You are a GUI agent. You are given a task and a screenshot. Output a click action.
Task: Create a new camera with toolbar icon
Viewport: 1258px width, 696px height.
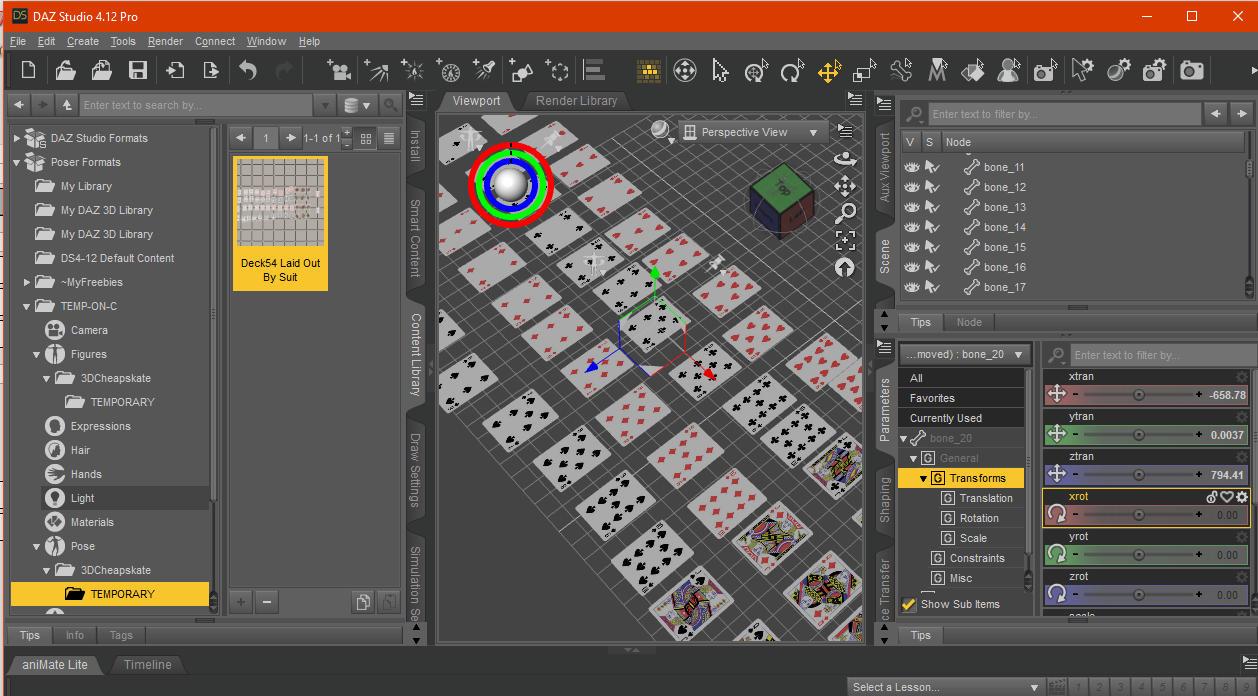click(x=339, y=70)
